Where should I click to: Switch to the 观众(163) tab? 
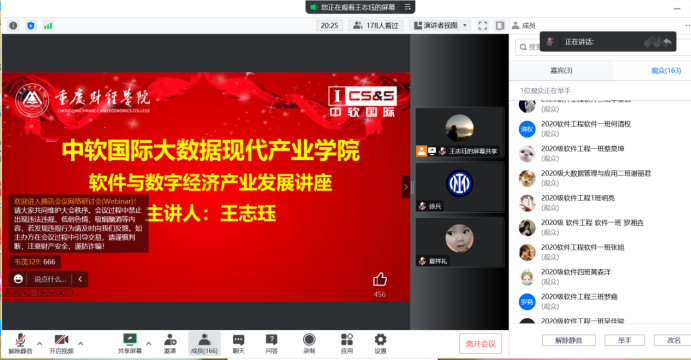665,71
